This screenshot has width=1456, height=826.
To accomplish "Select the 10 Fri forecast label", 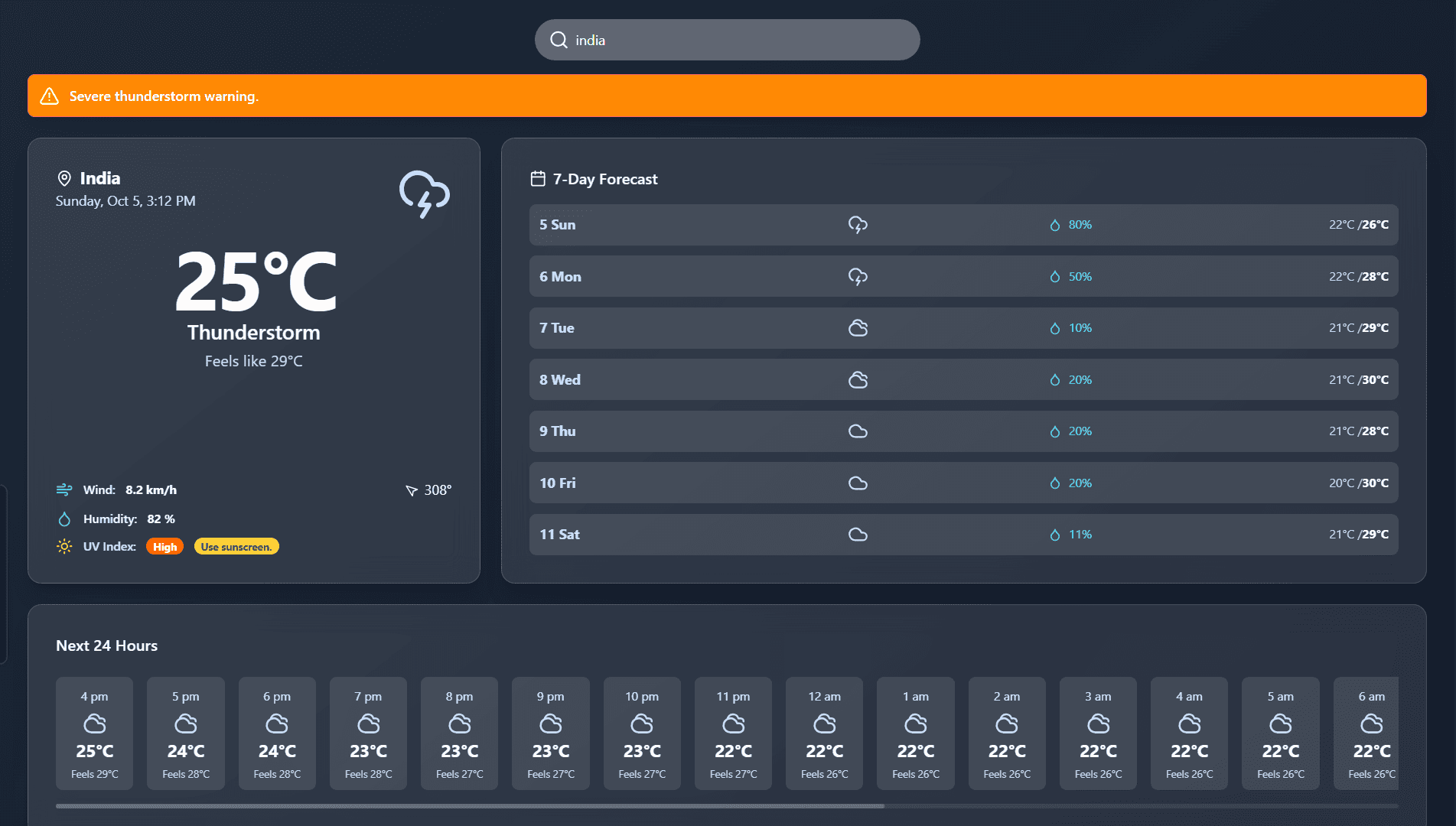I will (558, 483).
